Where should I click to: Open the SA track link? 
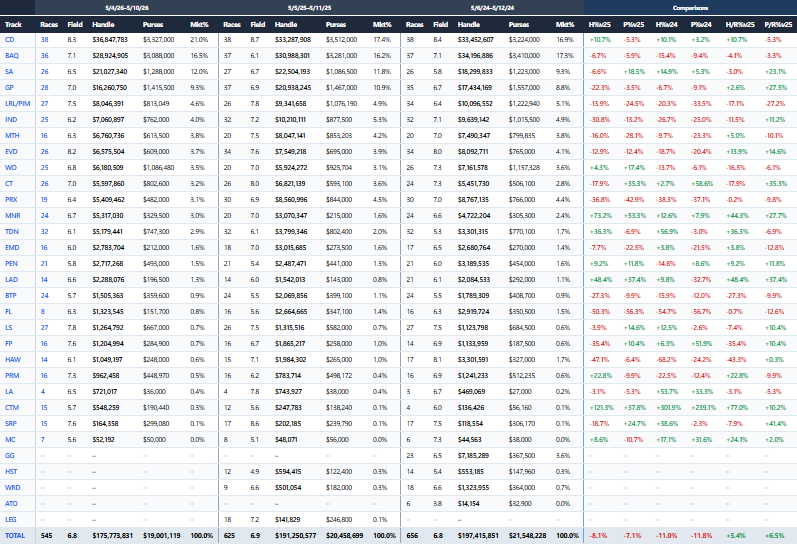(9, 72)
